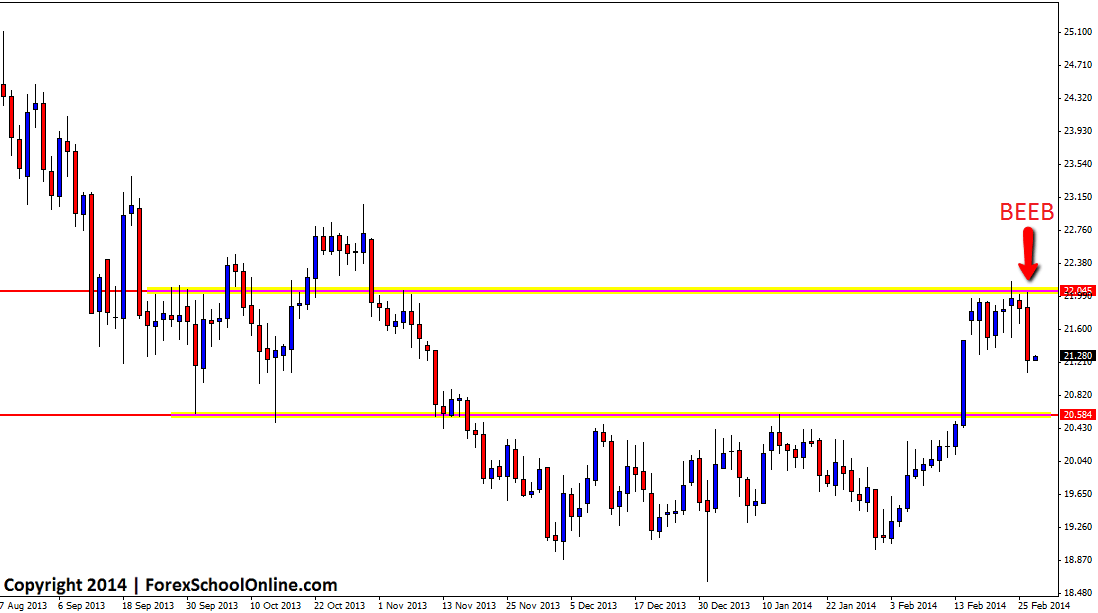Click the BEEB text label
This screenshot has width=1098, height=613.
[x=1027, y=212]
